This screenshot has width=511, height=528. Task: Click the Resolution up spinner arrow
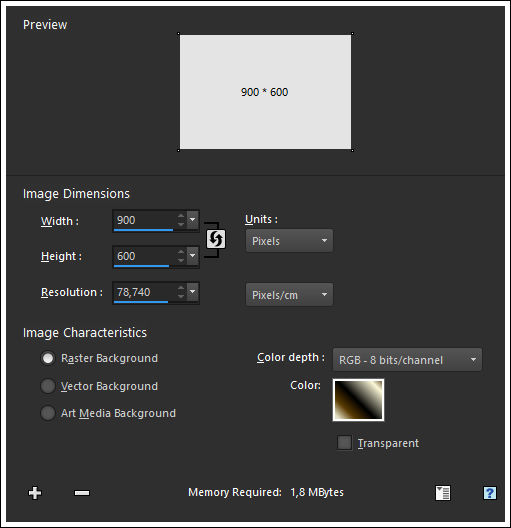[181, 288]
